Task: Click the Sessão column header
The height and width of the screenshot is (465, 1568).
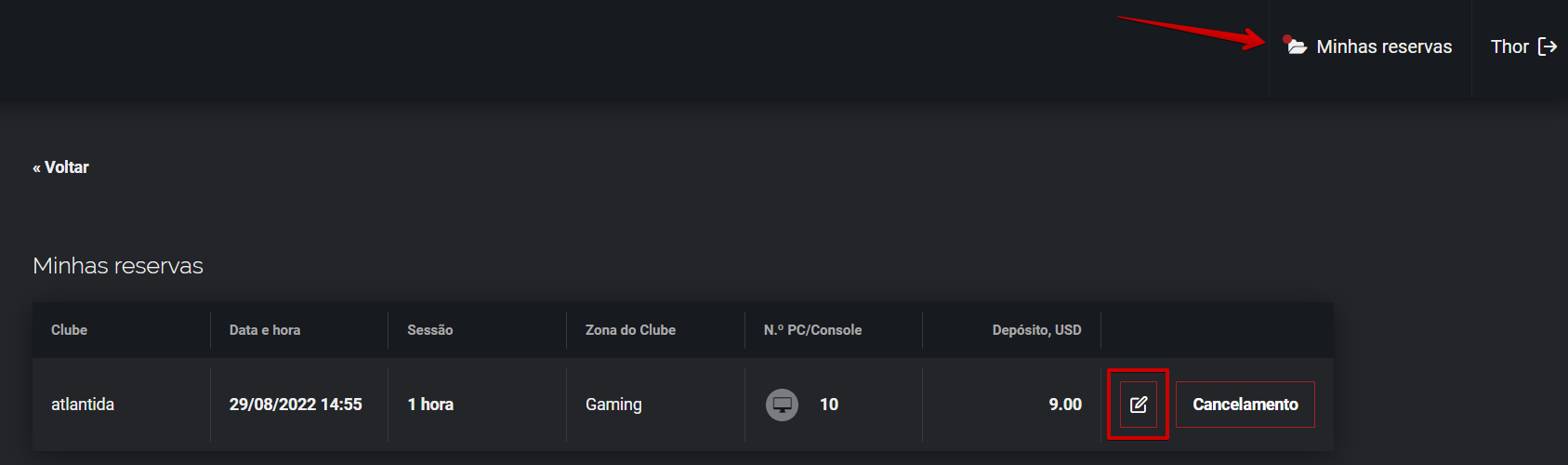Action: [430, 330]
